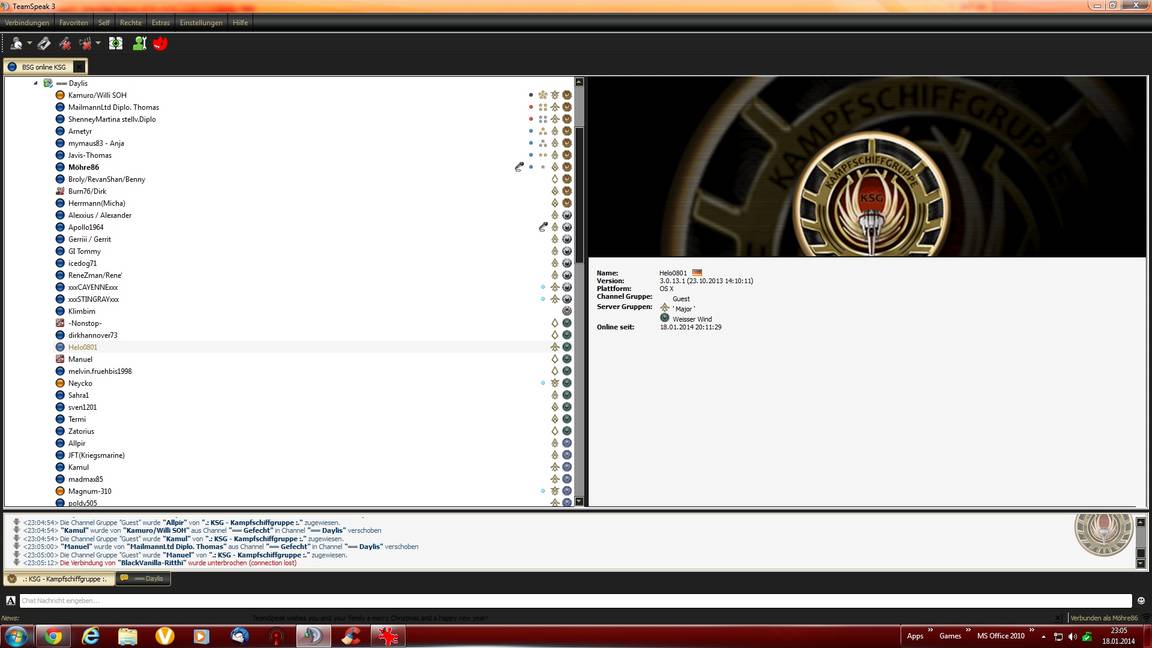Select user Gerriii / Gerrit
The image size is (1152, 648).
pos(90,240)
